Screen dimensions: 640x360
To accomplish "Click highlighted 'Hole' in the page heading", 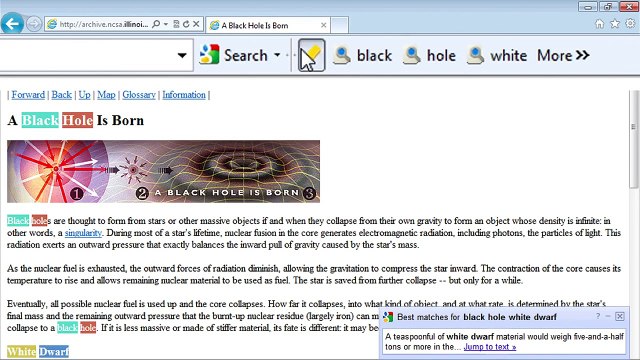I will [x=78, y=120].
